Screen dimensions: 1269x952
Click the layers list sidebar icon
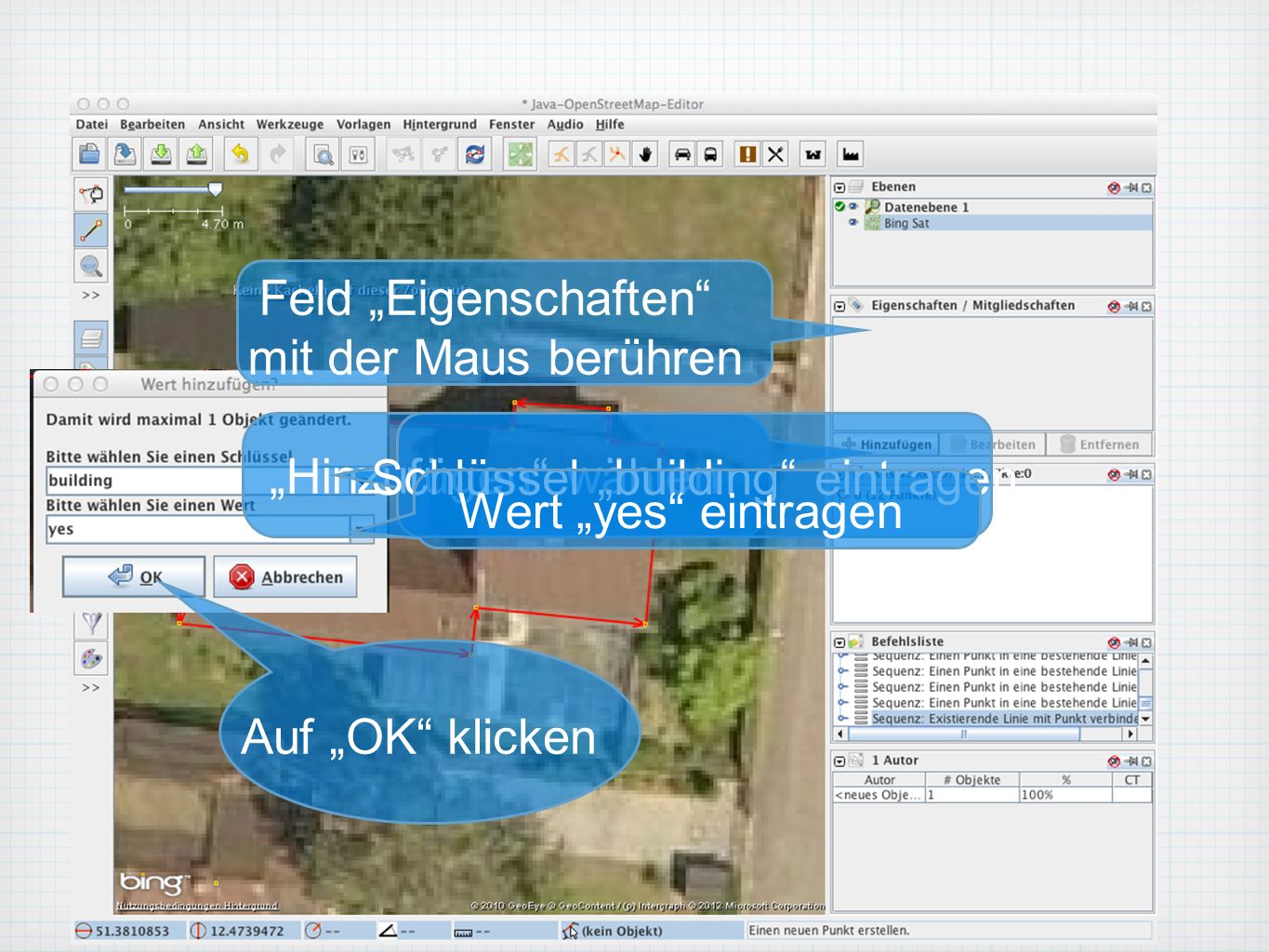(91, 338)
